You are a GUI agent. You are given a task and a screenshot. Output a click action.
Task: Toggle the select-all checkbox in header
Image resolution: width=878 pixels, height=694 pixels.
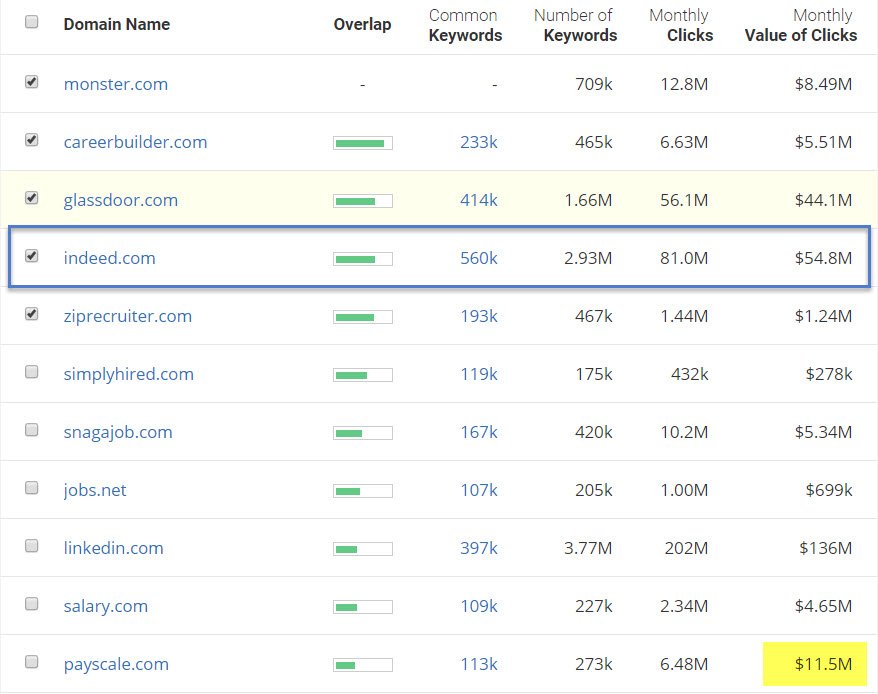(x=32, y=22)
